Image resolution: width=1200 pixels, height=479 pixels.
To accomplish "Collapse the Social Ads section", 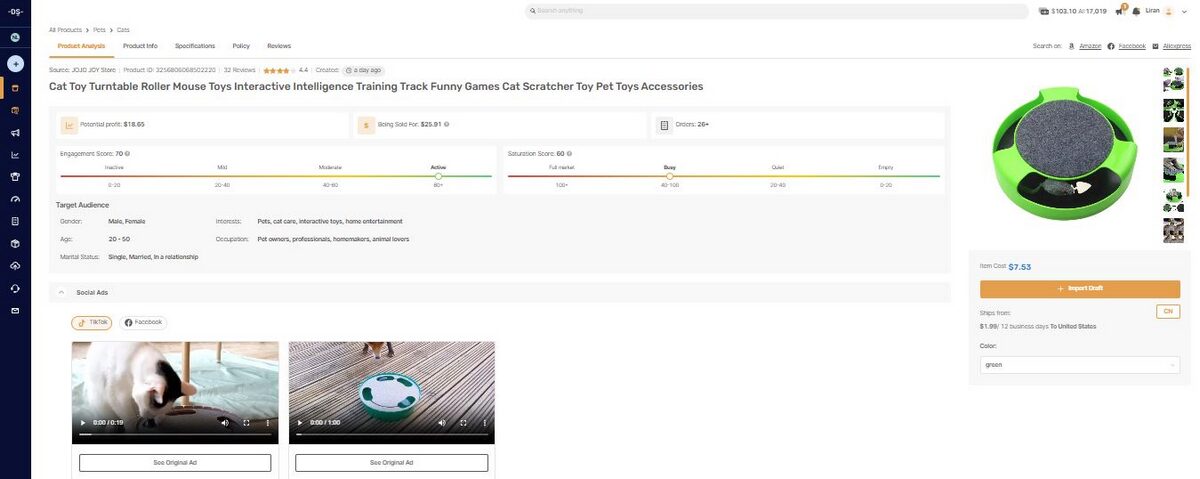I will coord(61,292).
